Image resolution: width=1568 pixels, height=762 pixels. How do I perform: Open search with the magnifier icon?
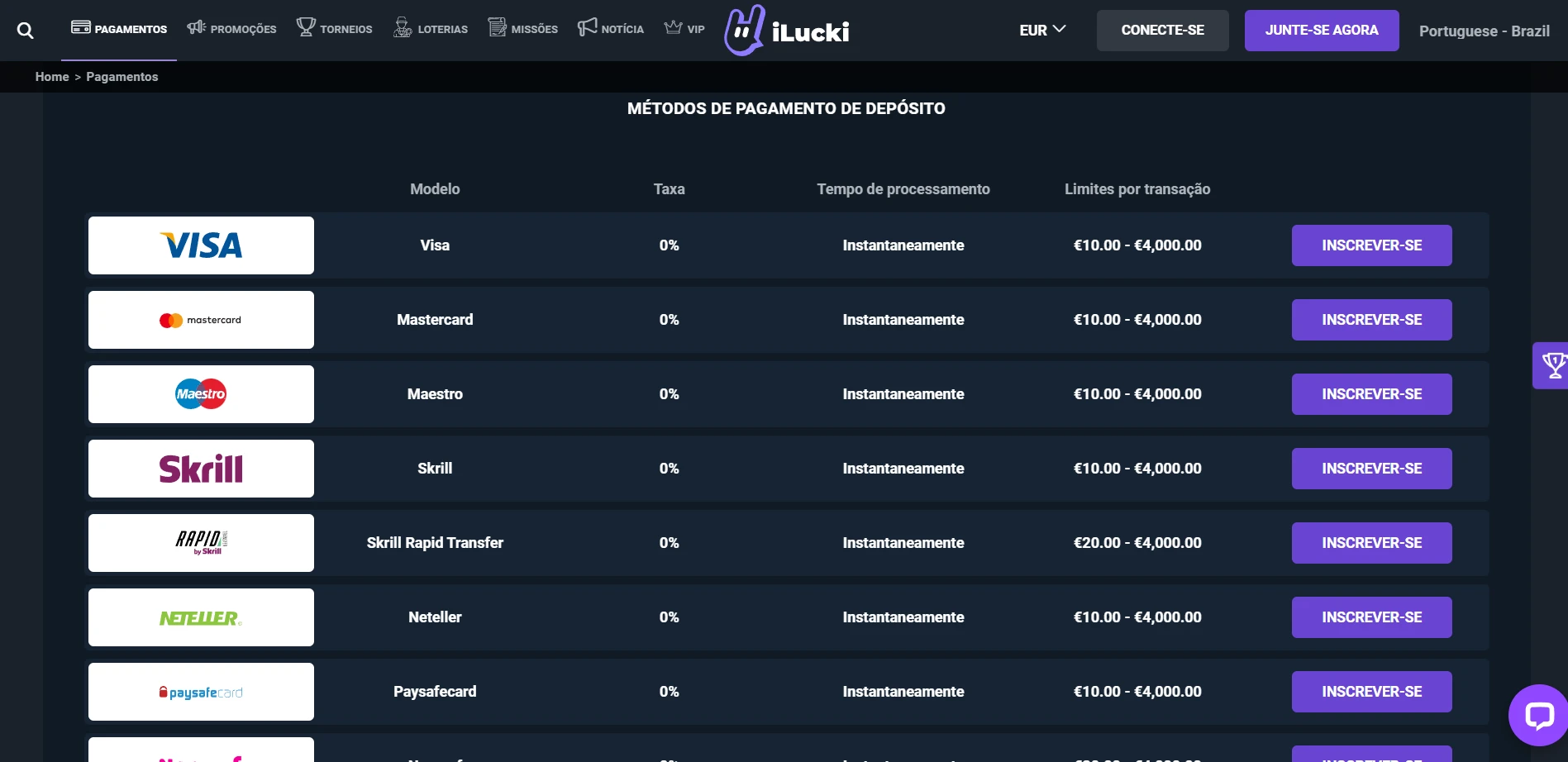(26, 31)
